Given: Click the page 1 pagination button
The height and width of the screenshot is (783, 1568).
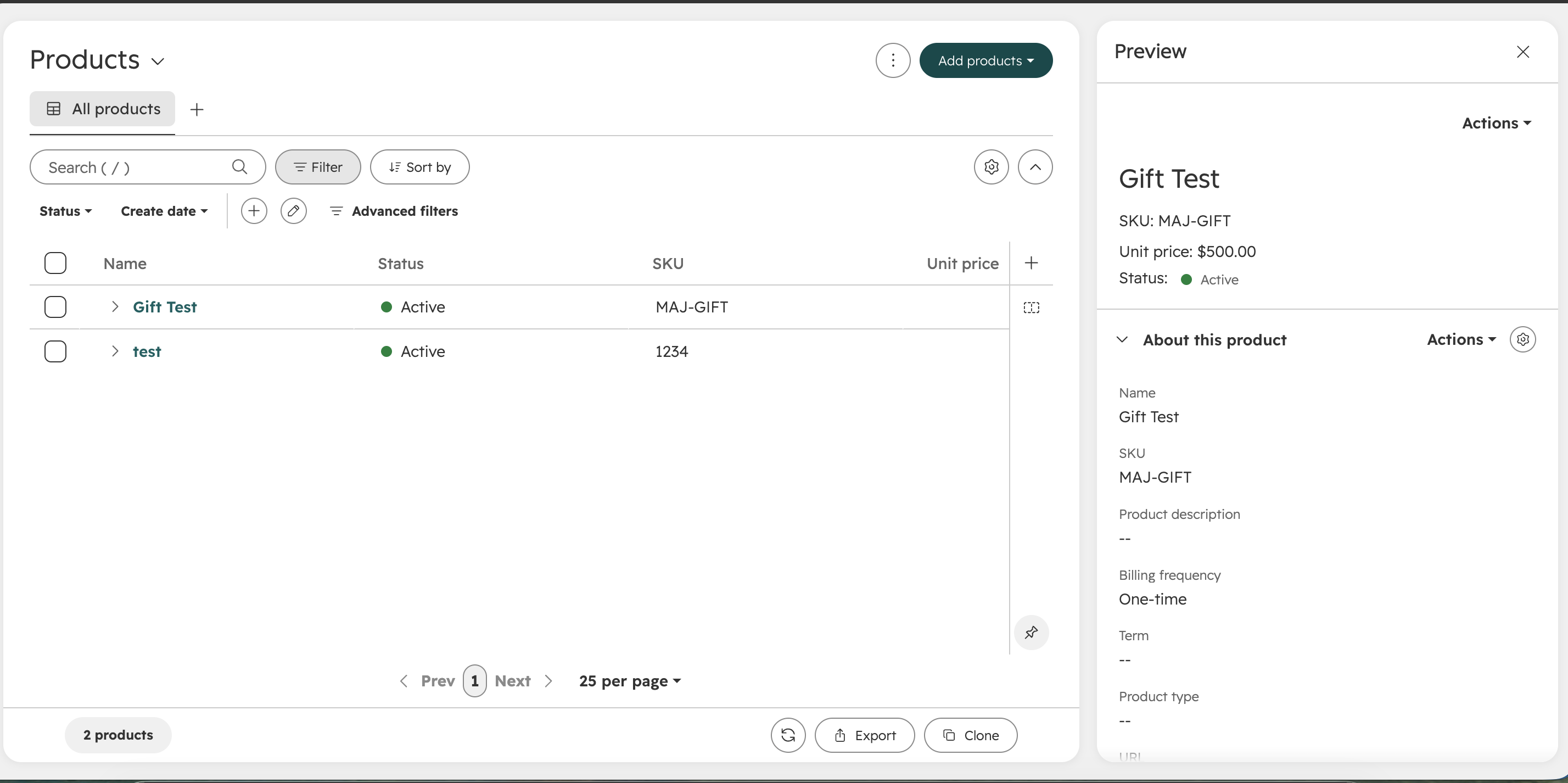Looking at the screenshot, I should [x=474, y=681].
